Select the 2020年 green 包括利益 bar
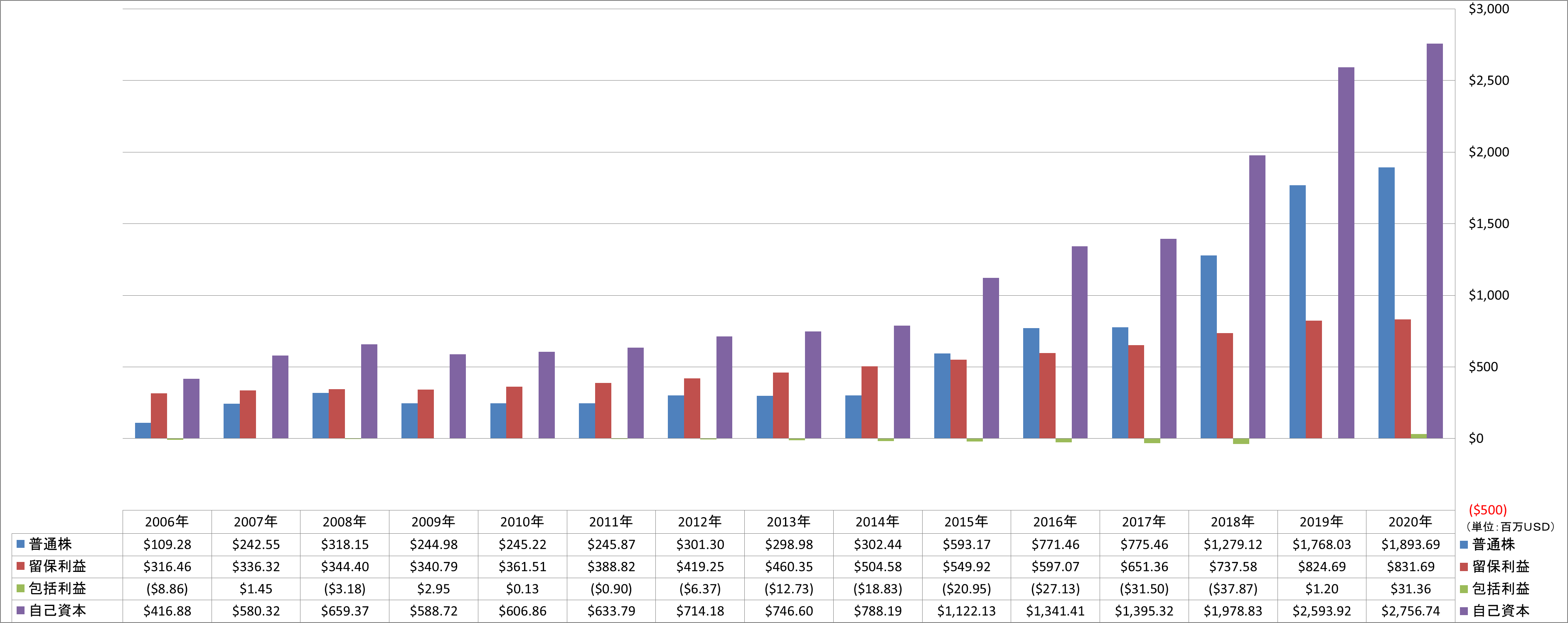Image resolution: width=1568 pixels, height=623 pixels. tap(1418, 436)
